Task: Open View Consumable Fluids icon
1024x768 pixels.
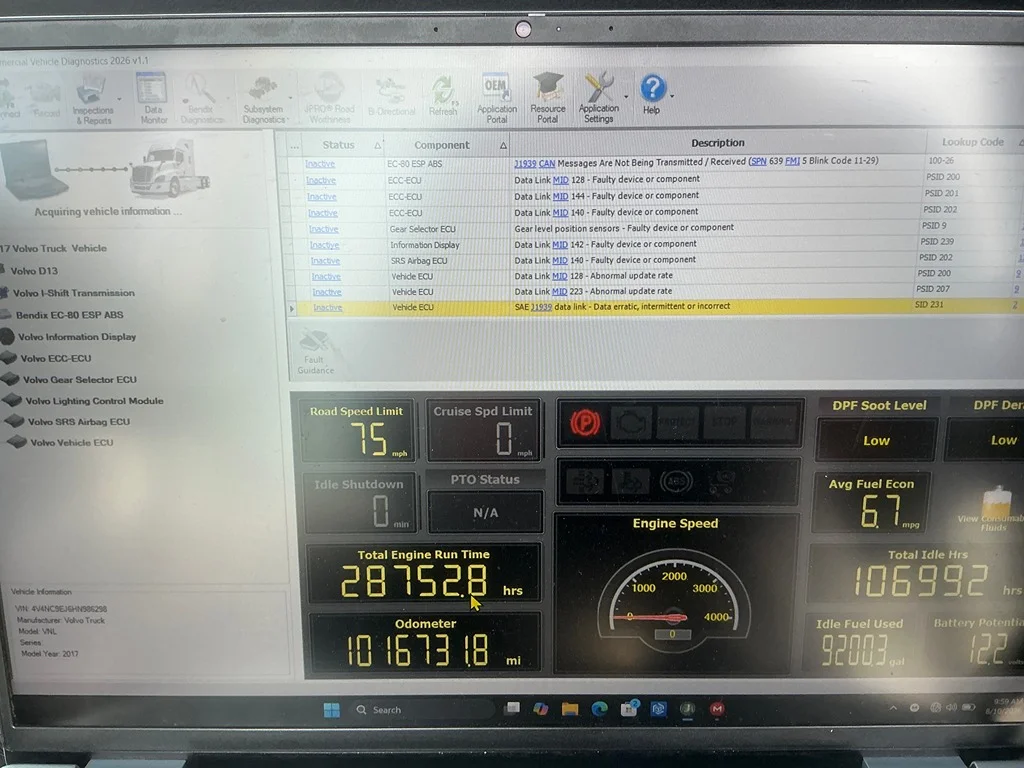Action: [x=993, y=510]
